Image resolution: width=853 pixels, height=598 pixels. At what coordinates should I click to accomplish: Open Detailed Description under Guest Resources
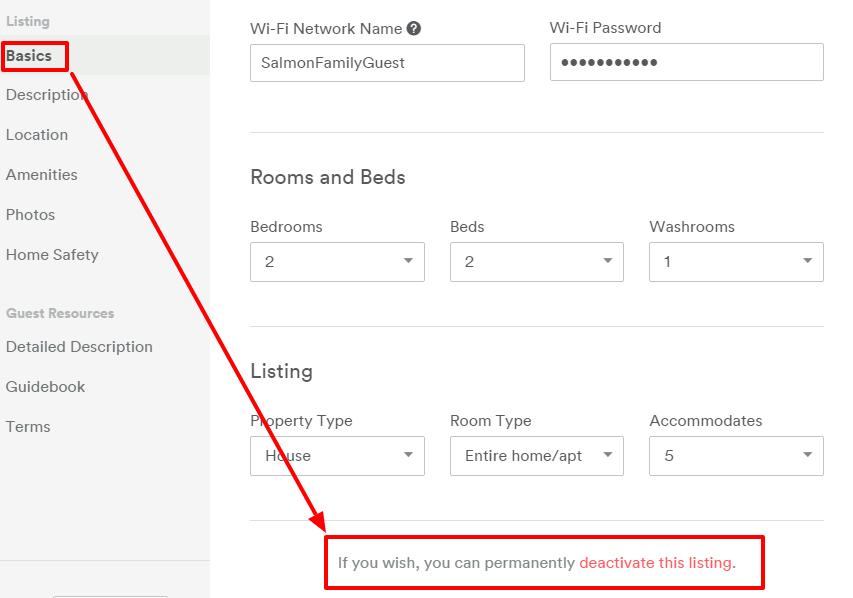coord(79,347)
